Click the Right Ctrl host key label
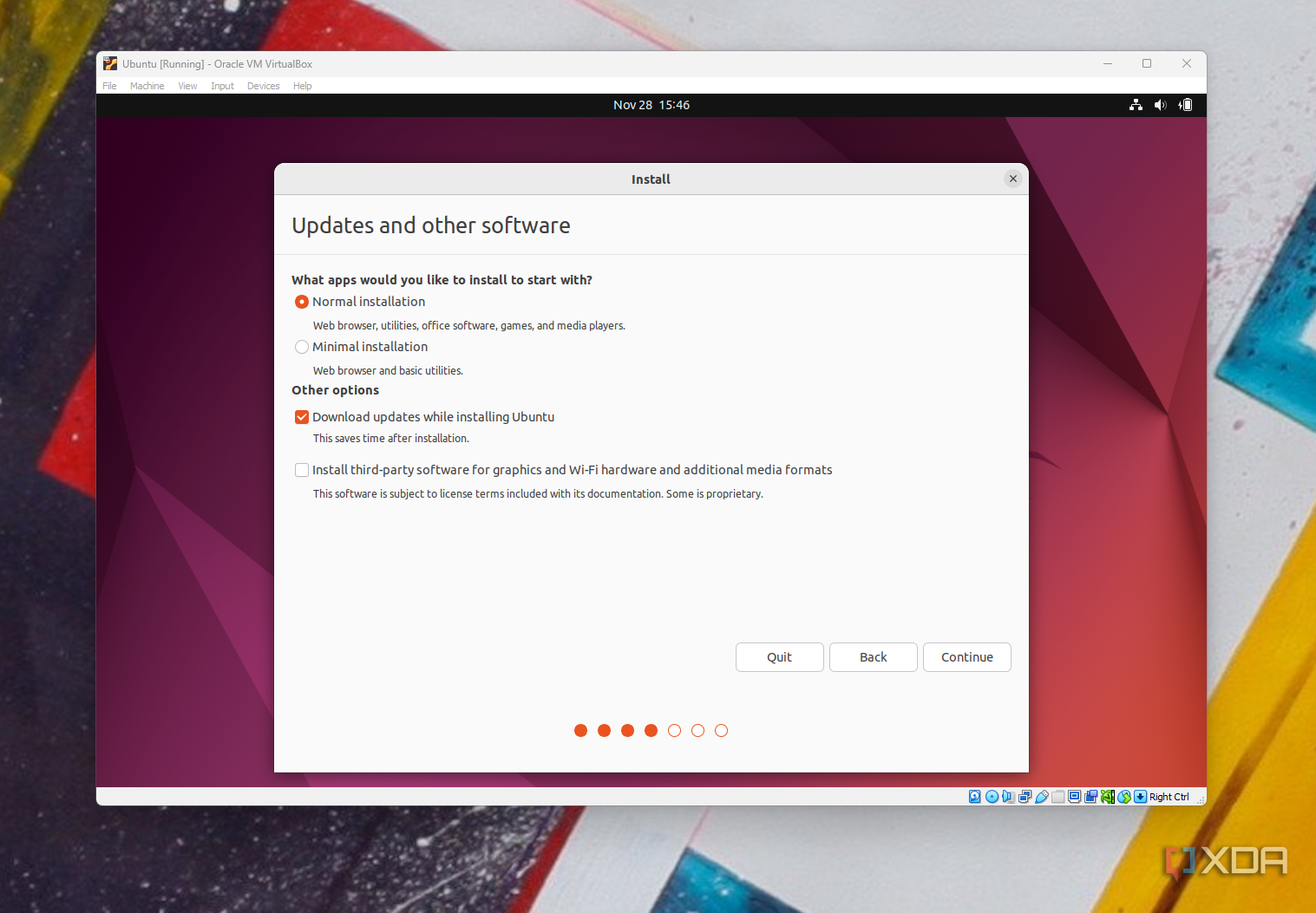The height and width of the screenshot is (913, 1316). point(1169,797)
